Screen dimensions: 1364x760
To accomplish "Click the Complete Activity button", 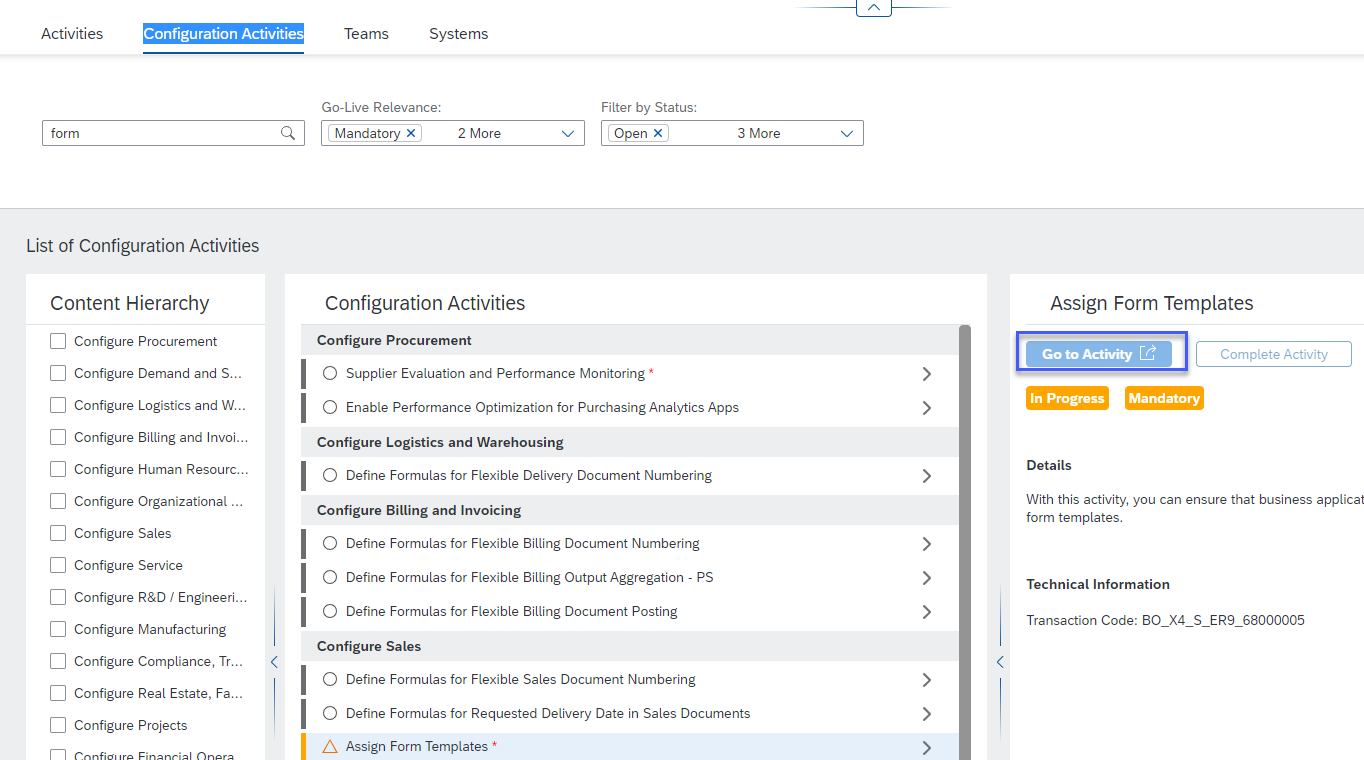I will coord(1273,353).
